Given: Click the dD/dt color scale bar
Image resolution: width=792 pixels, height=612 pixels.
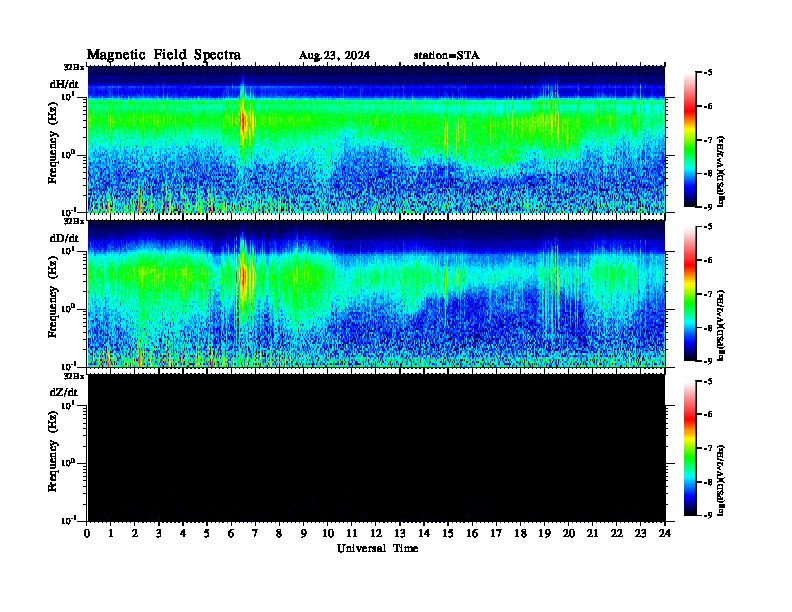Looking at the screenshot, I should [690, 293].
